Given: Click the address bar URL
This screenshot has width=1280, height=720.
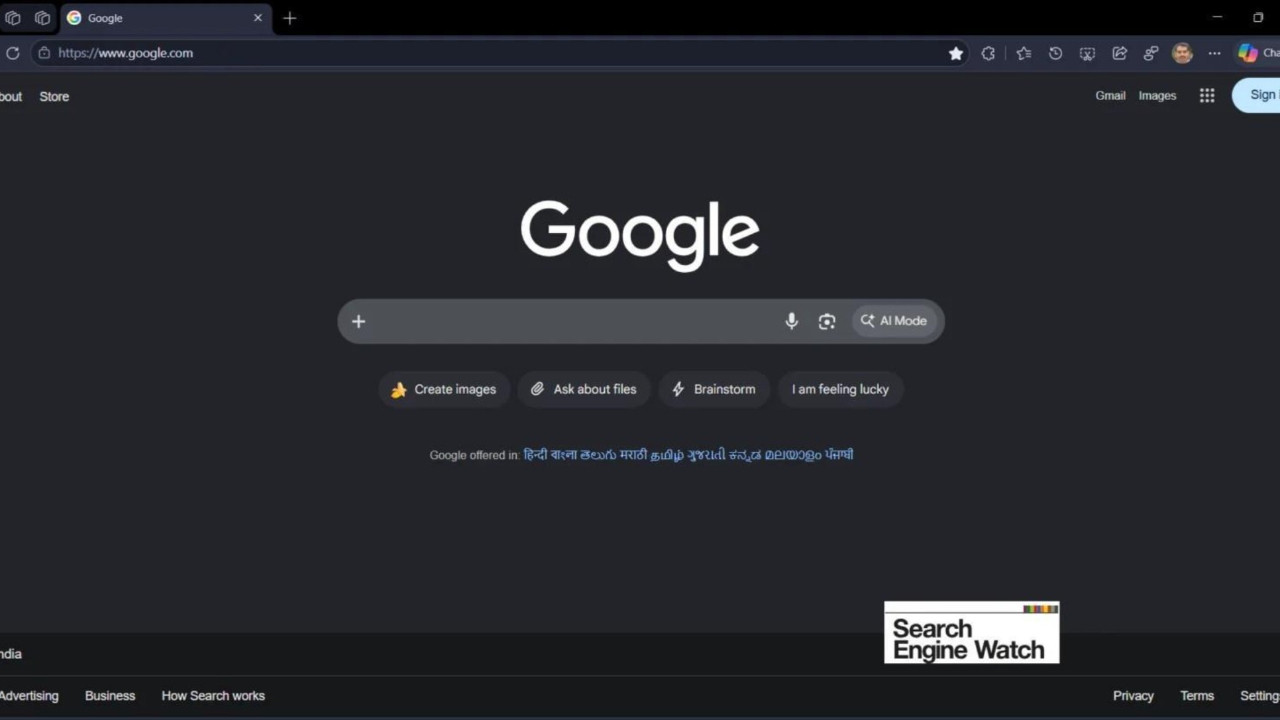Looking at the screenshot, I should pyautogui.click(x=125, y=53).
